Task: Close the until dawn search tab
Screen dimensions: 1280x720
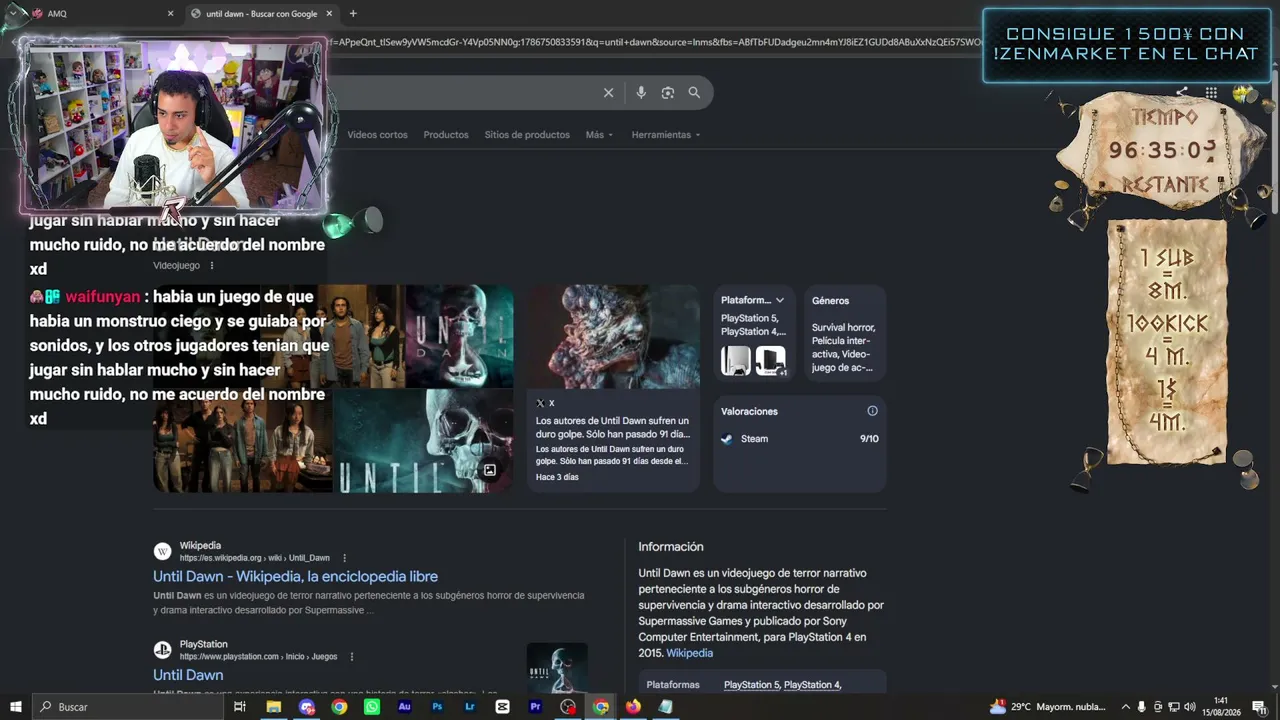Action: coord(329,14)
